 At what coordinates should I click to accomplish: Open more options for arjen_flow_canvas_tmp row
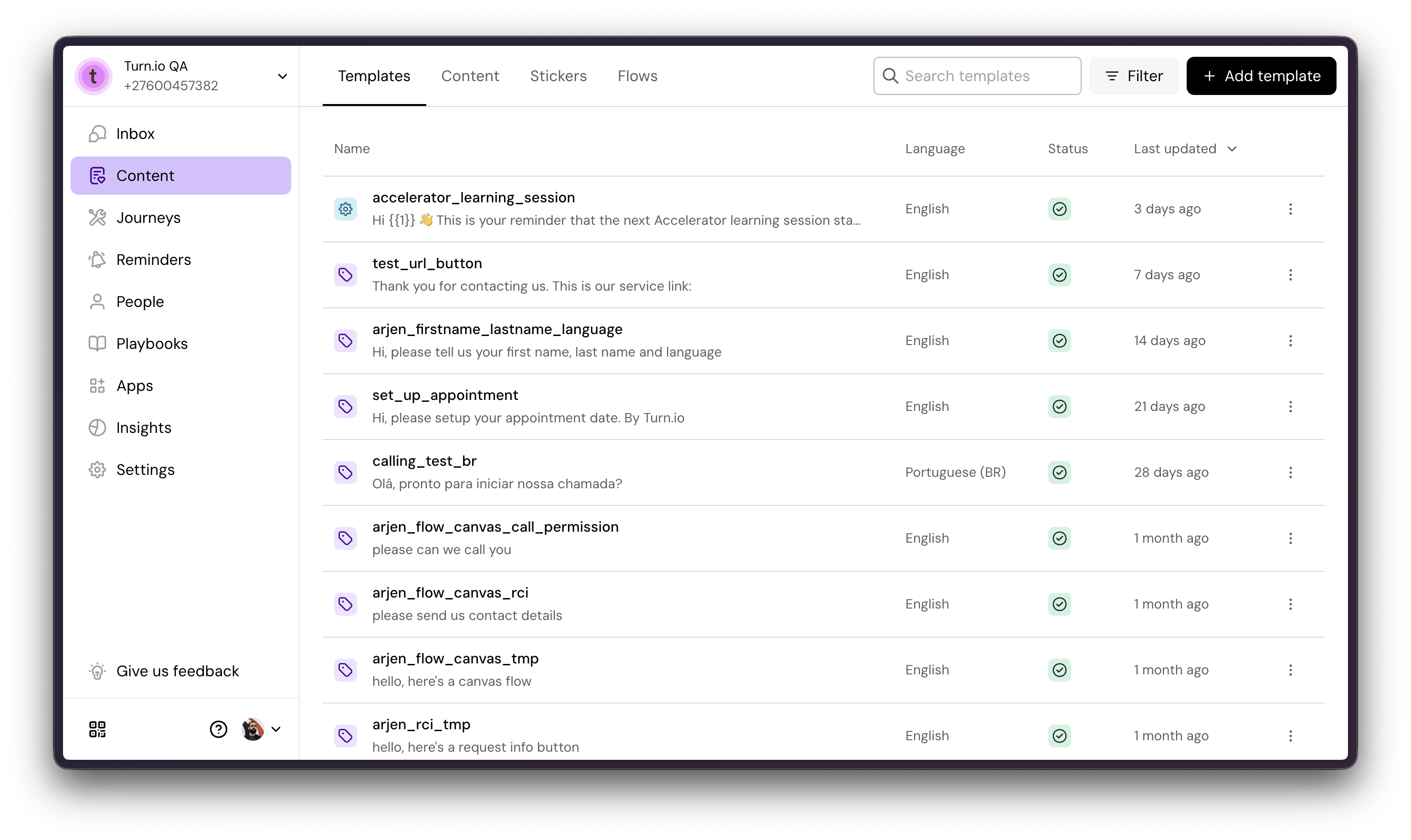(1290, 670)
